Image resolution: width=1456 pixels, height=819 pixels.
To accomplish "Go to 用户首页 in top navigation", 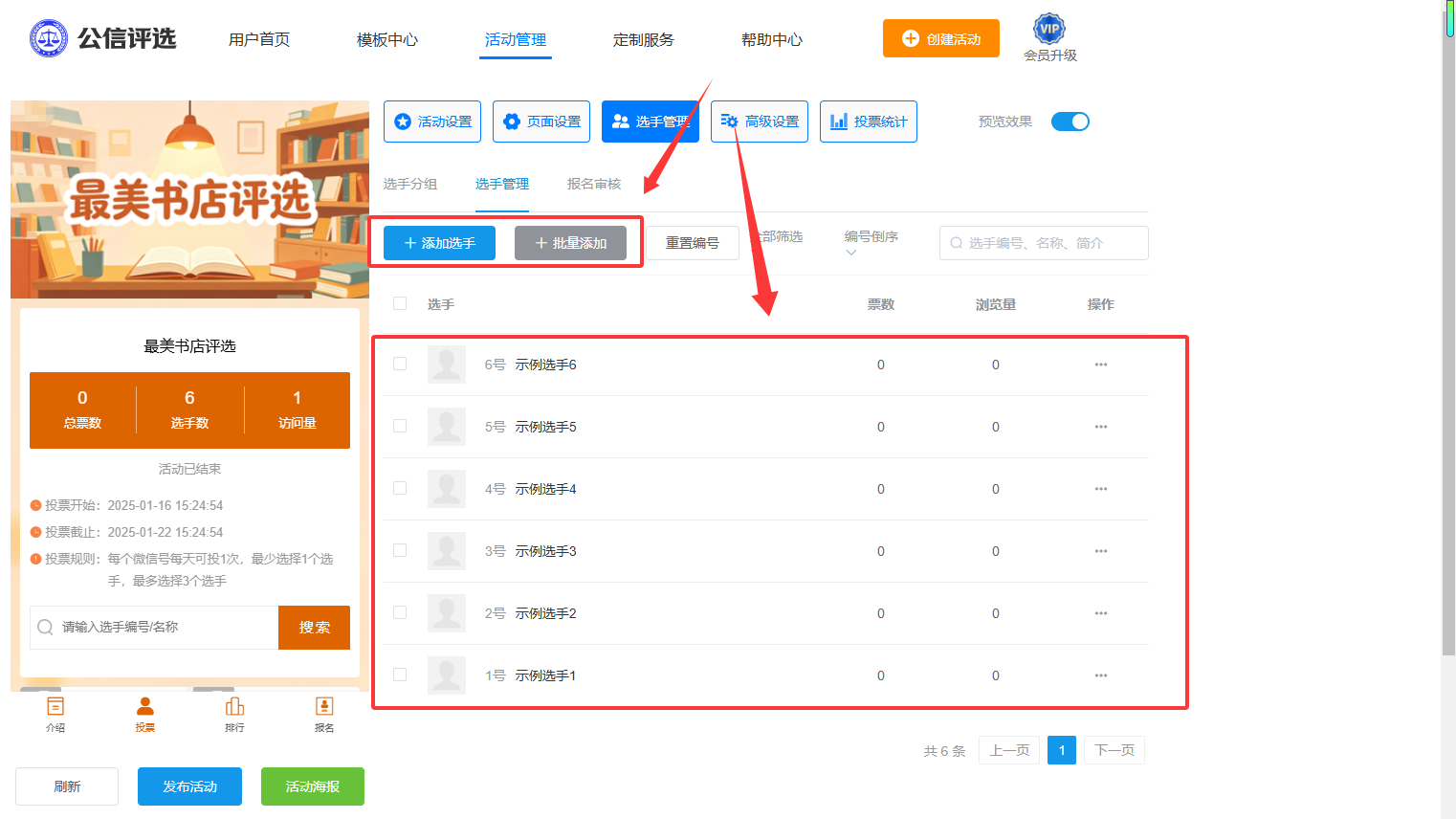I will pos(259,39).
